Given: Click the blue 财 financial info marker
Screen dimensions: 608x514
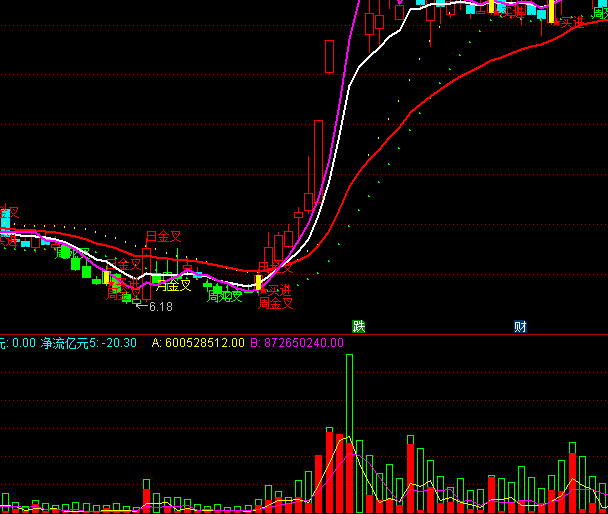Looking at the screenshot, I should [x=520, y=326].
